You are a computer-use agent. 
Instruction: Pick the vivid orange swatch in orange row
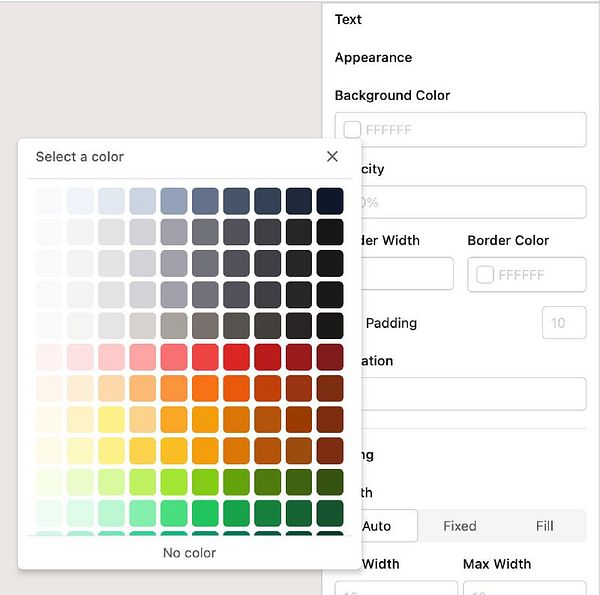[205, 388]
